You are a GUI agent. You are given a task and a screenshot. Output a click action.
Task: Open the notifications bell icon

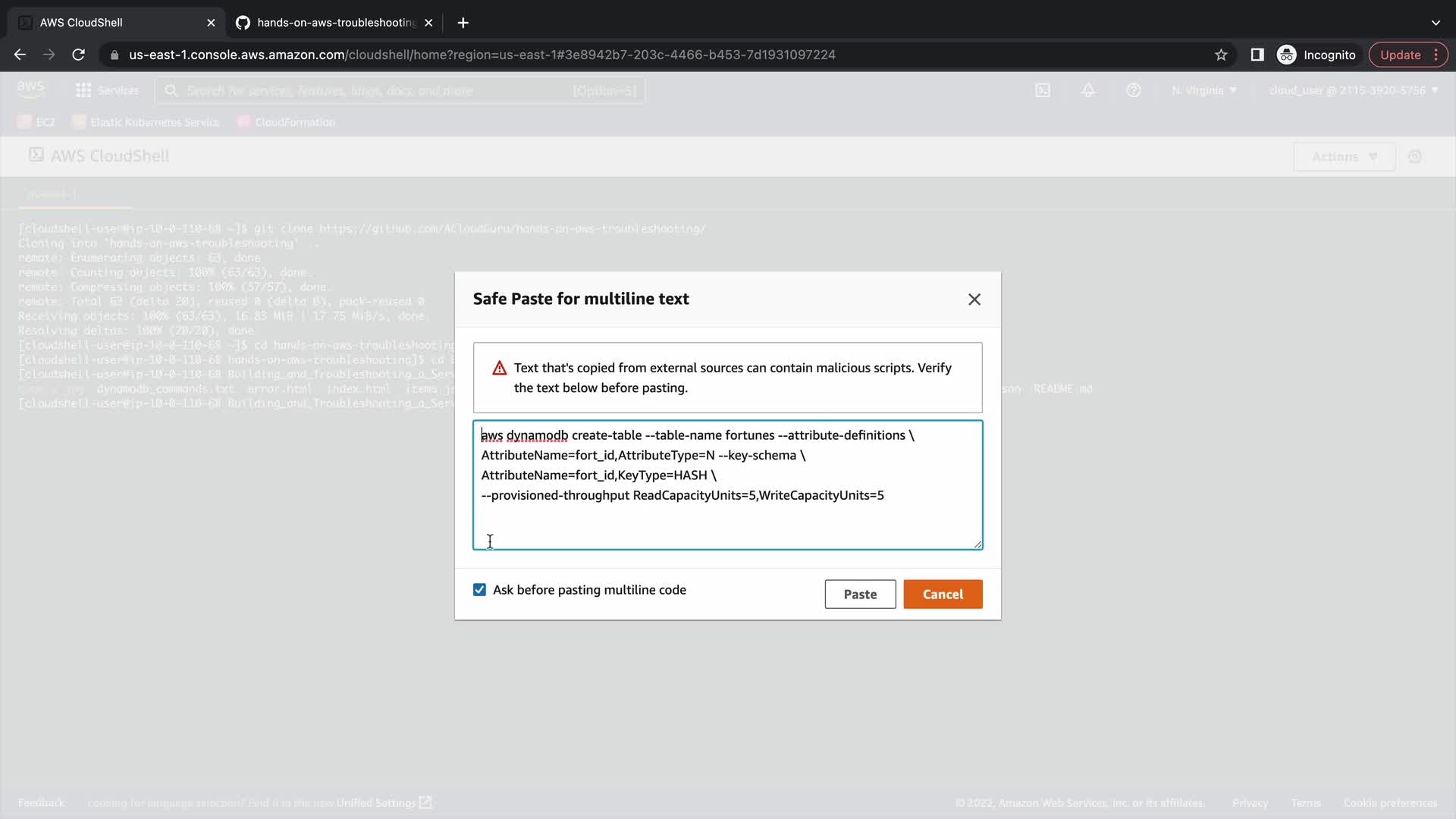[1088, 90]
